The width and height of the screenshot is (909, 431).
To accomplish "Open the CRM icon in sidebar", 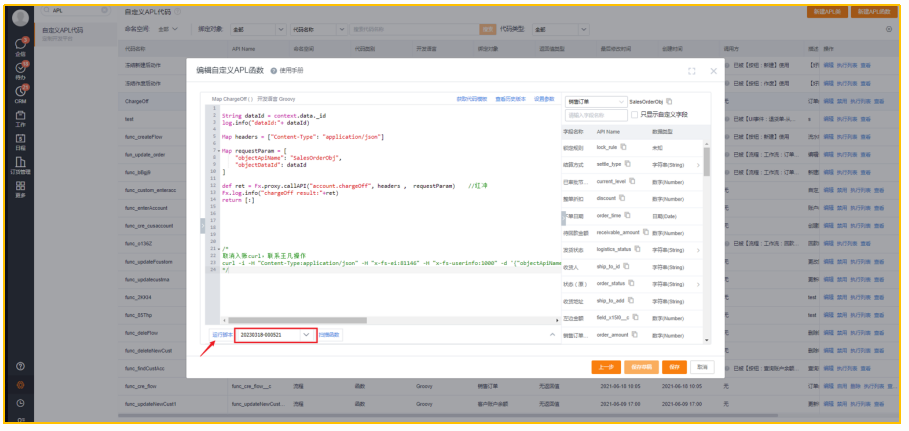I will (20, 93).
